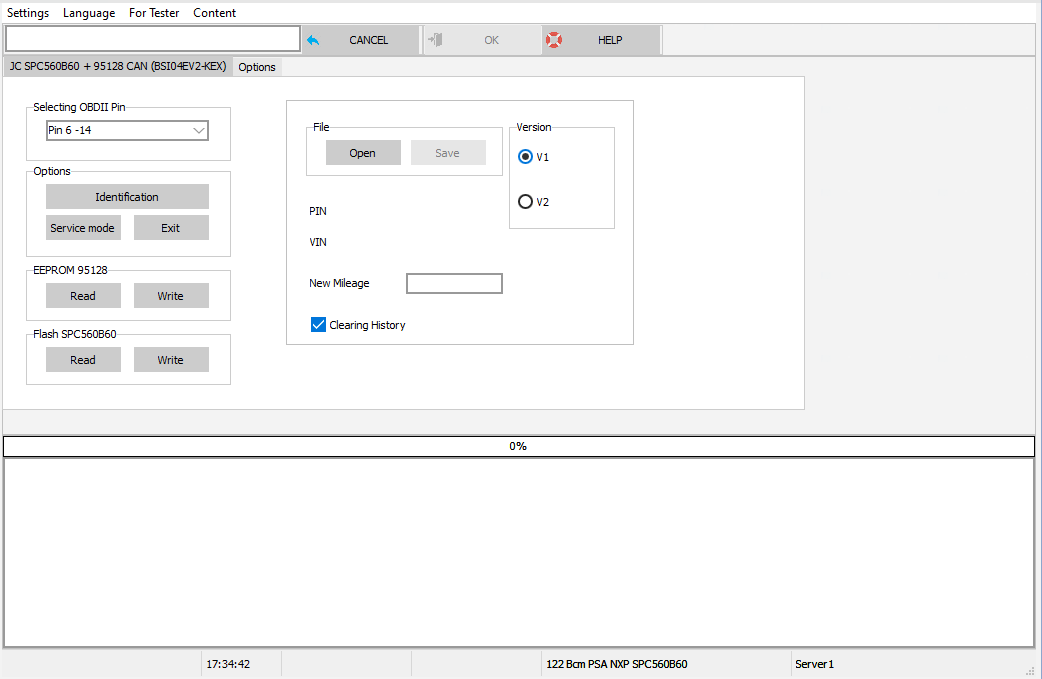This screenshot has height=679, width=1042.
Task: Select the JC SPC560B60 + 95128 CAN tab
Action: [x=116, y=67]
